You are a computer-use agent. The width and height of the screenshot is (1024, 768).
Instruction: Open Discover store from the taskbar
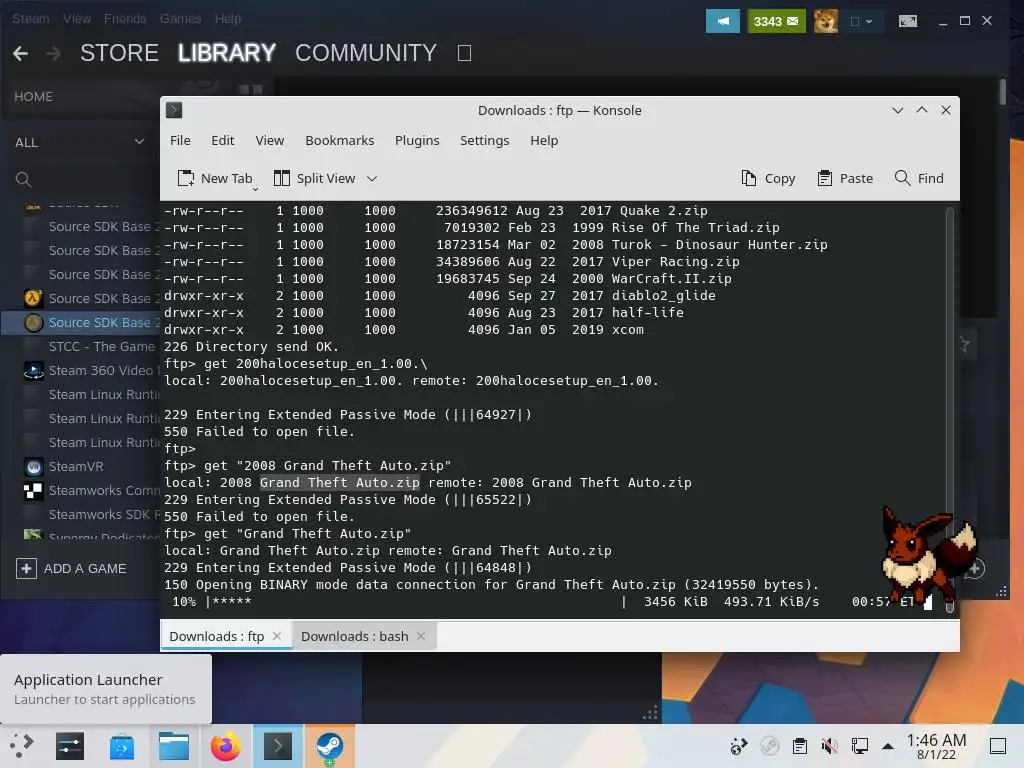click(x=122, y=746)
